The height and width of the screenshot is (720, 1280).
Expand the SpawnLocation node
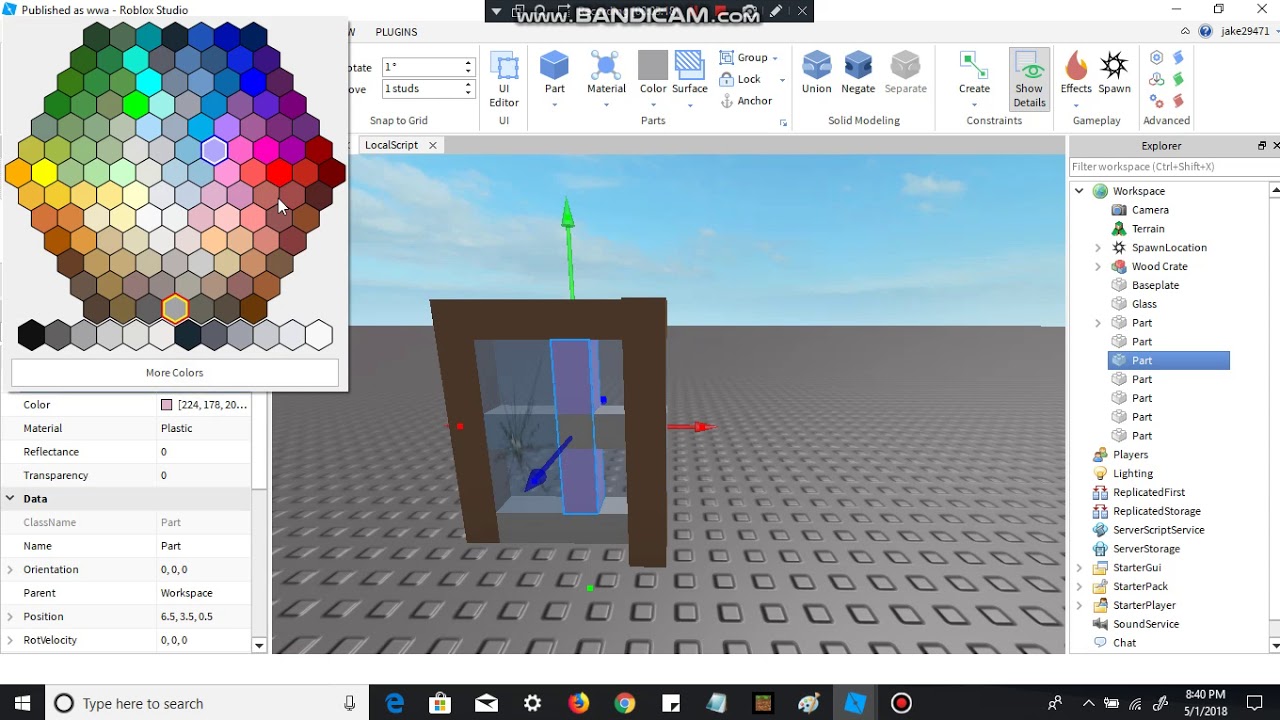tap(1098, 248)
